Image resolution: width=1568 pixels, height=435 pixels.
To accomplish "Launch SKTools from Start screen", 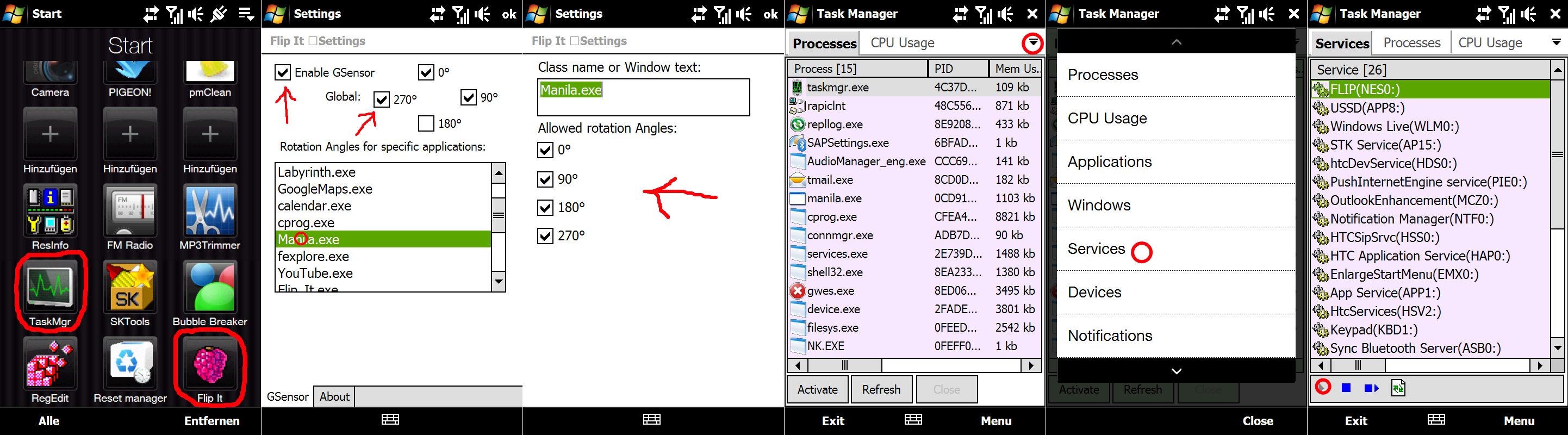I will click(x=129, y=286).
